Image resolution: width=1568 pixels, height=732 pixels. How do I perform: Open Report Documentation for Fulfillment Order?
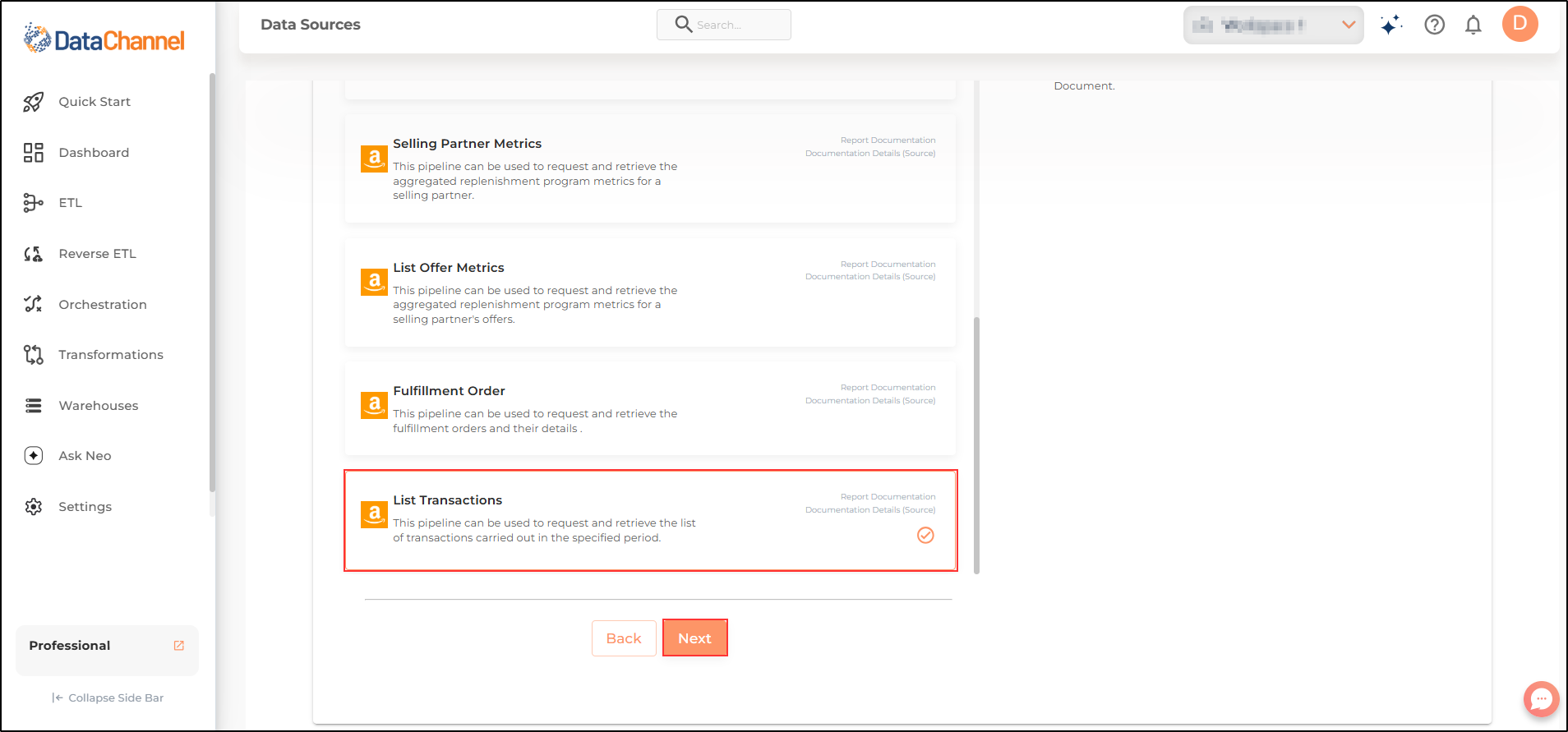[x=888, y=388]
